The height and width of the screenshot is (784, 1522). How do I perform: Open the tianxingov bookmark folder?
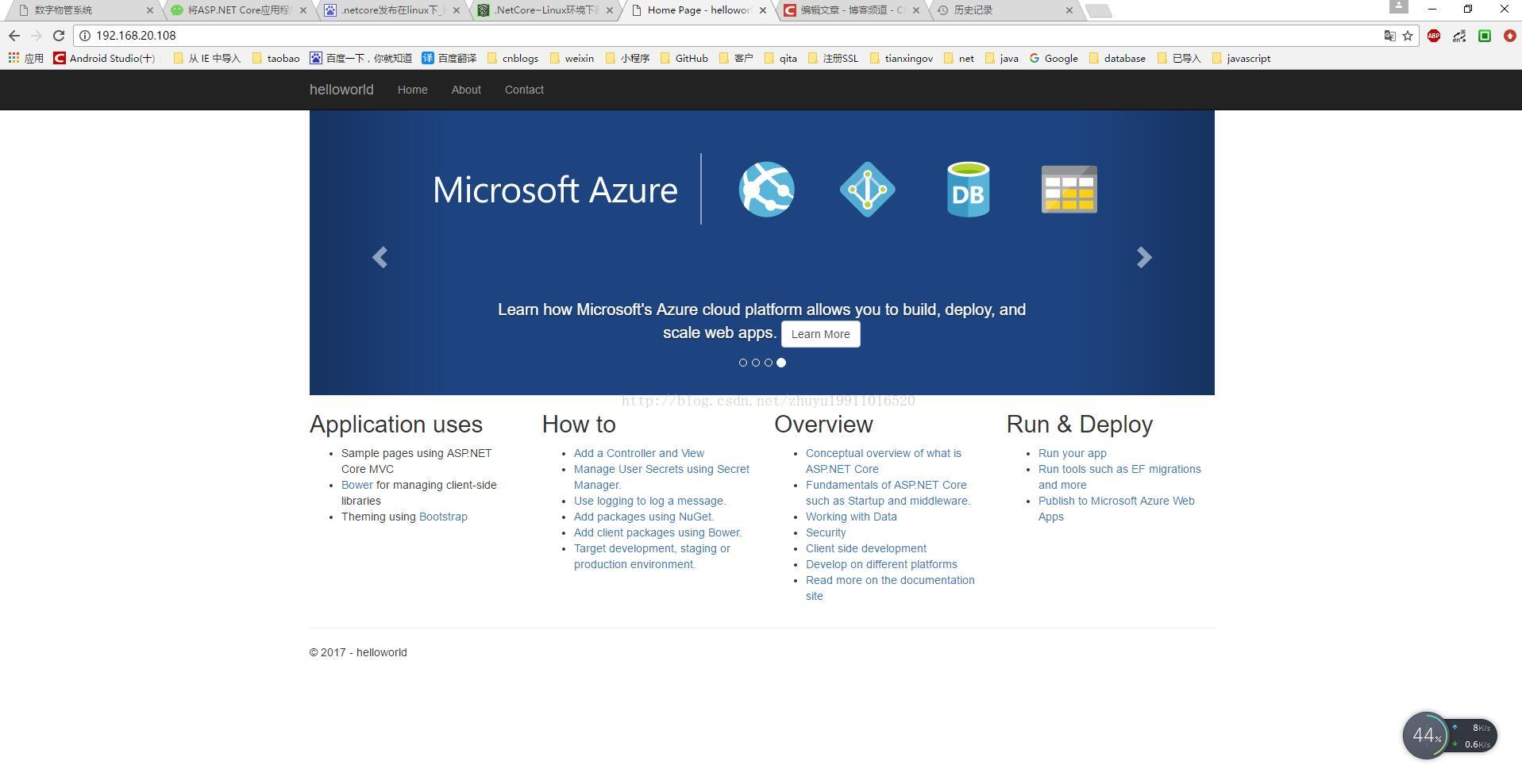pyautogui.click(x=901, y=58)
